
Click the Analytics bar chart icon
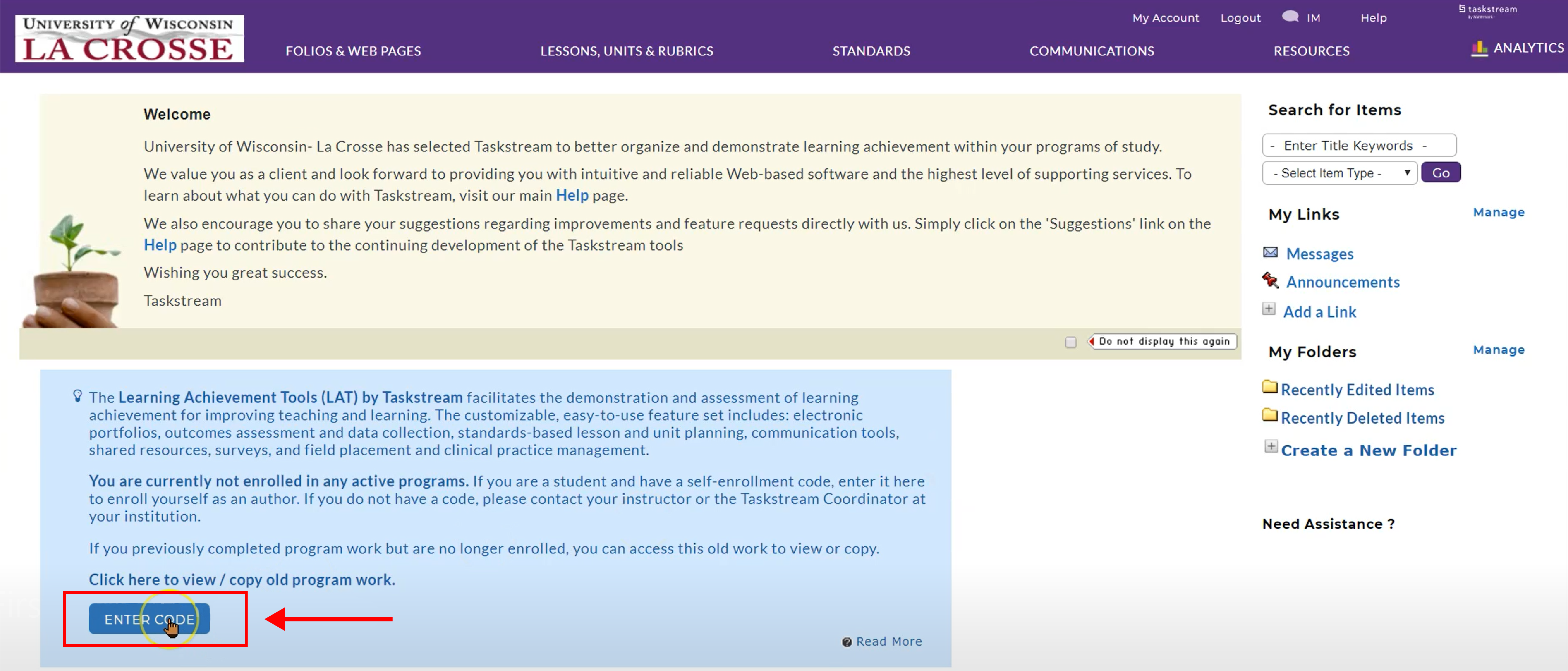pyautogui.click(x=1479, y=48)
